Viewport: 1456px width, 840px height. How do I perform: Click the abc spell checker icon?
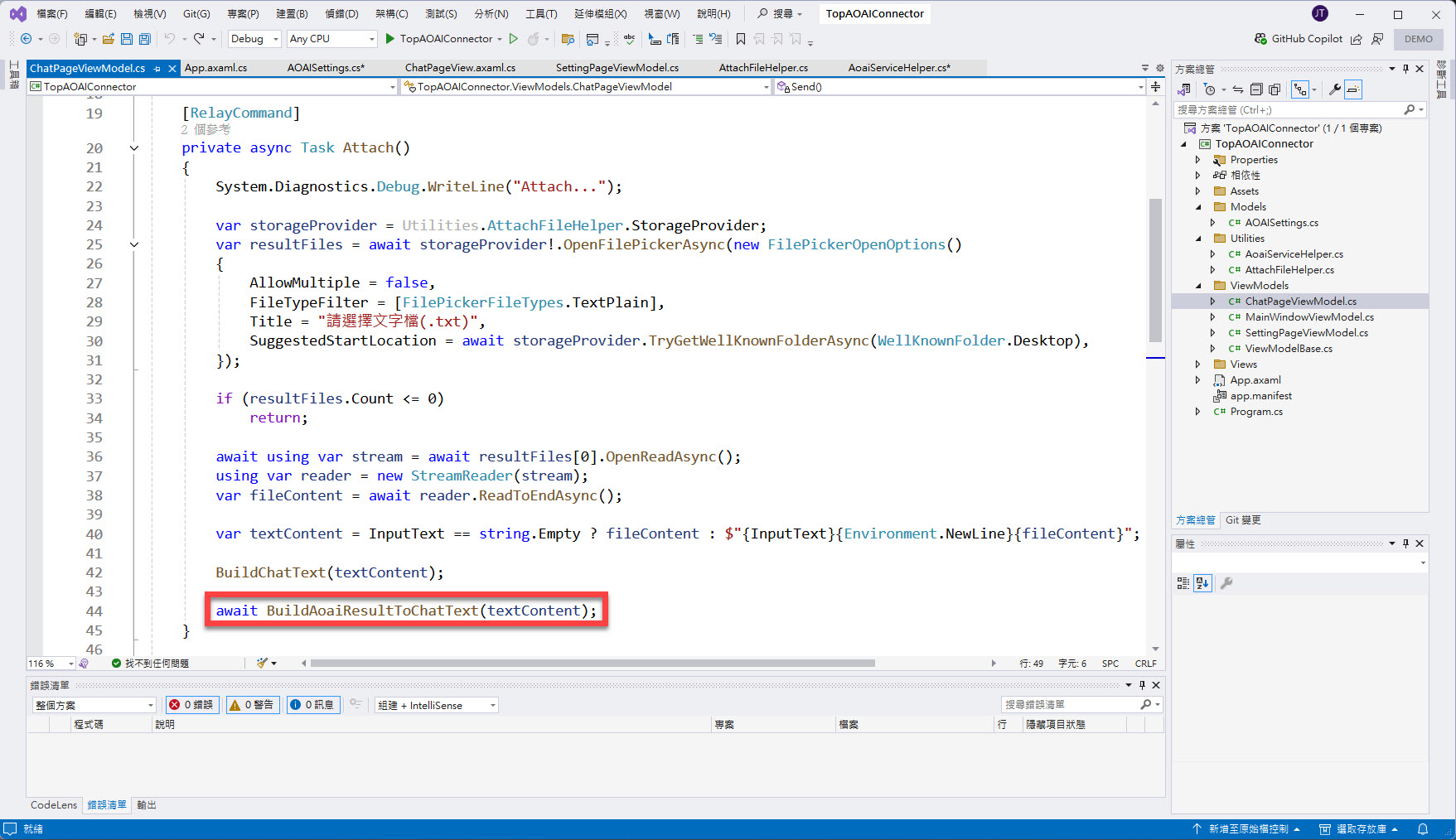pos(630,39)
